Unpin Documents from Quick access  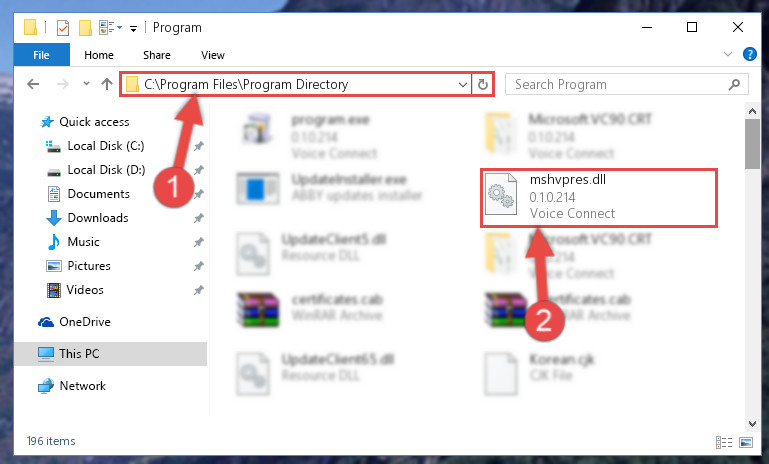[x=199, y=194]
